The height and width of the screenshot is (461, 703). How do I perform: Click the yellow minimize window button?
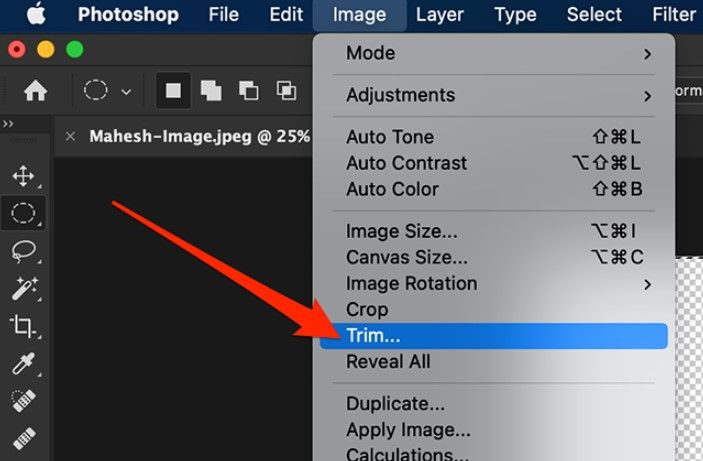point(46,49)
